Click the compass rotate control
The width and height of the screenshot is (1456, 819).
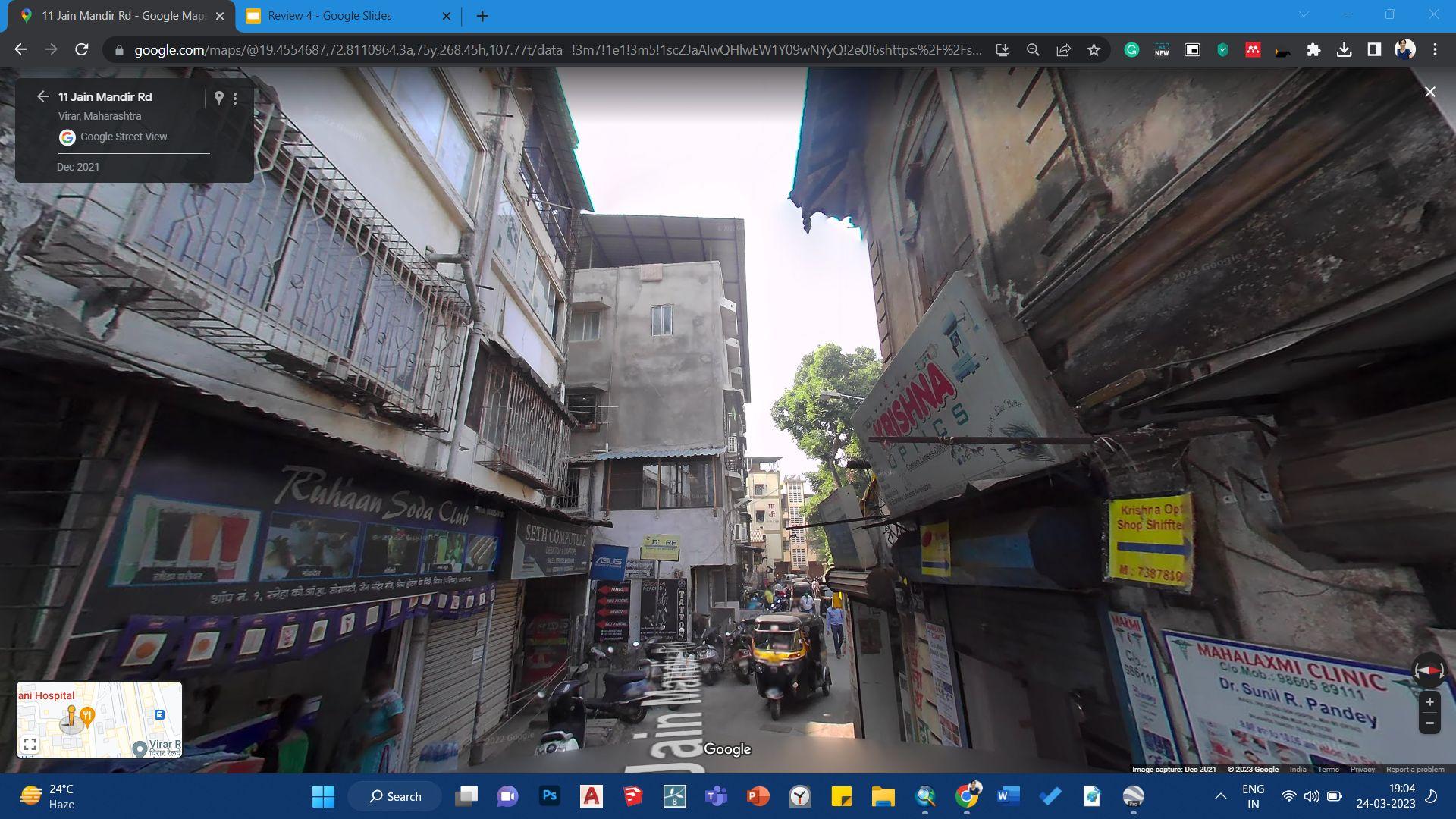(x=1429, y=671)
